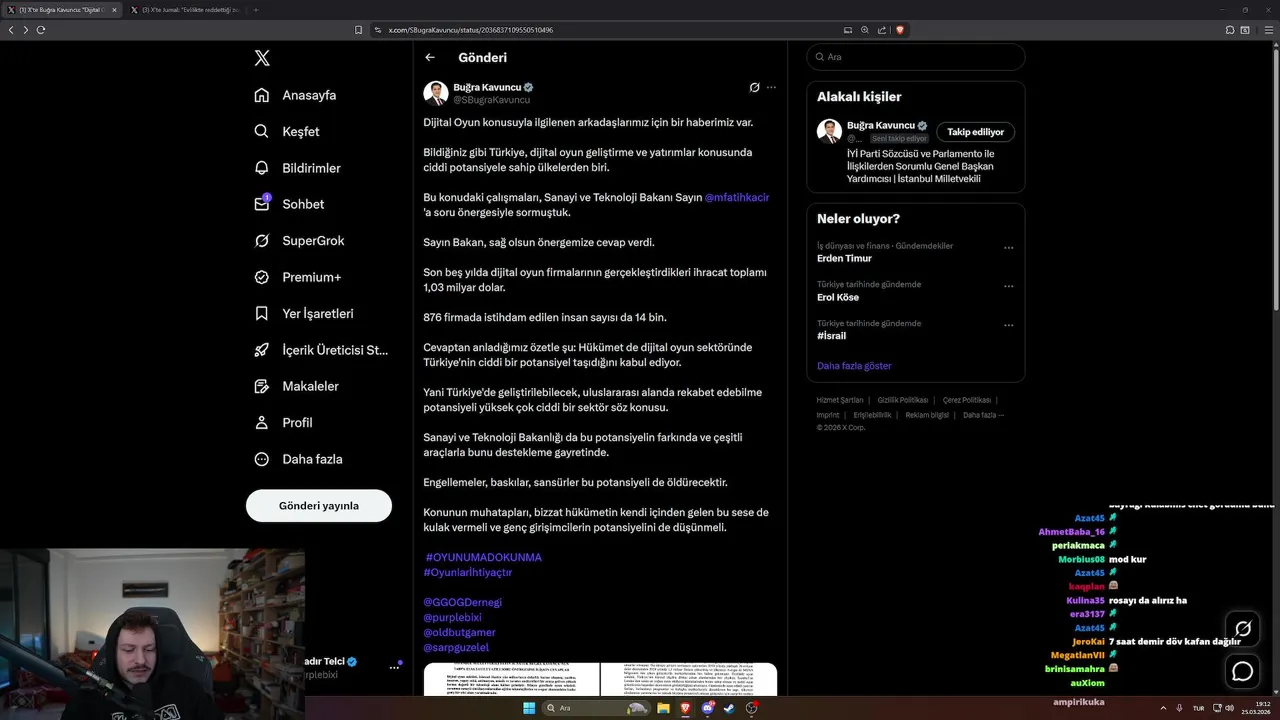
Task: Open Keşfet explore page
Action: 287,131
